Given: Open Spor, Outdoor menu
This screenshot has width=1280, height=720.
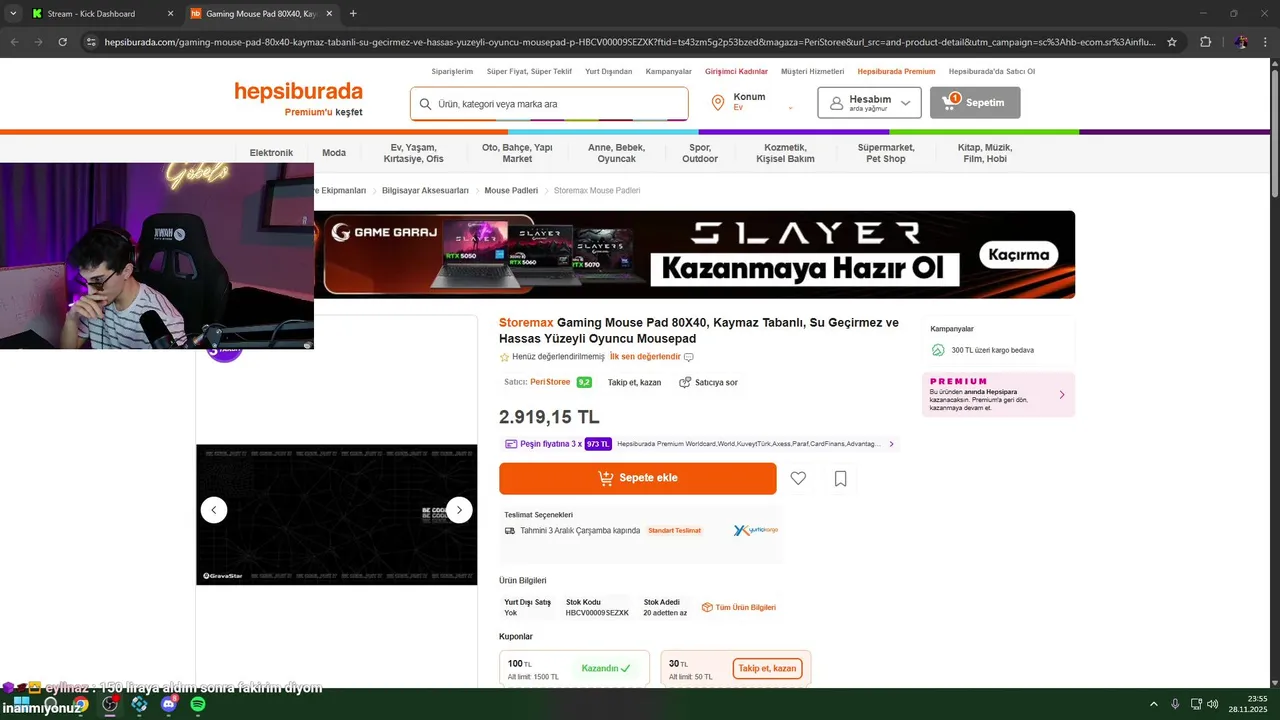Looking at the screenshot, I should [x=700, y=153].
